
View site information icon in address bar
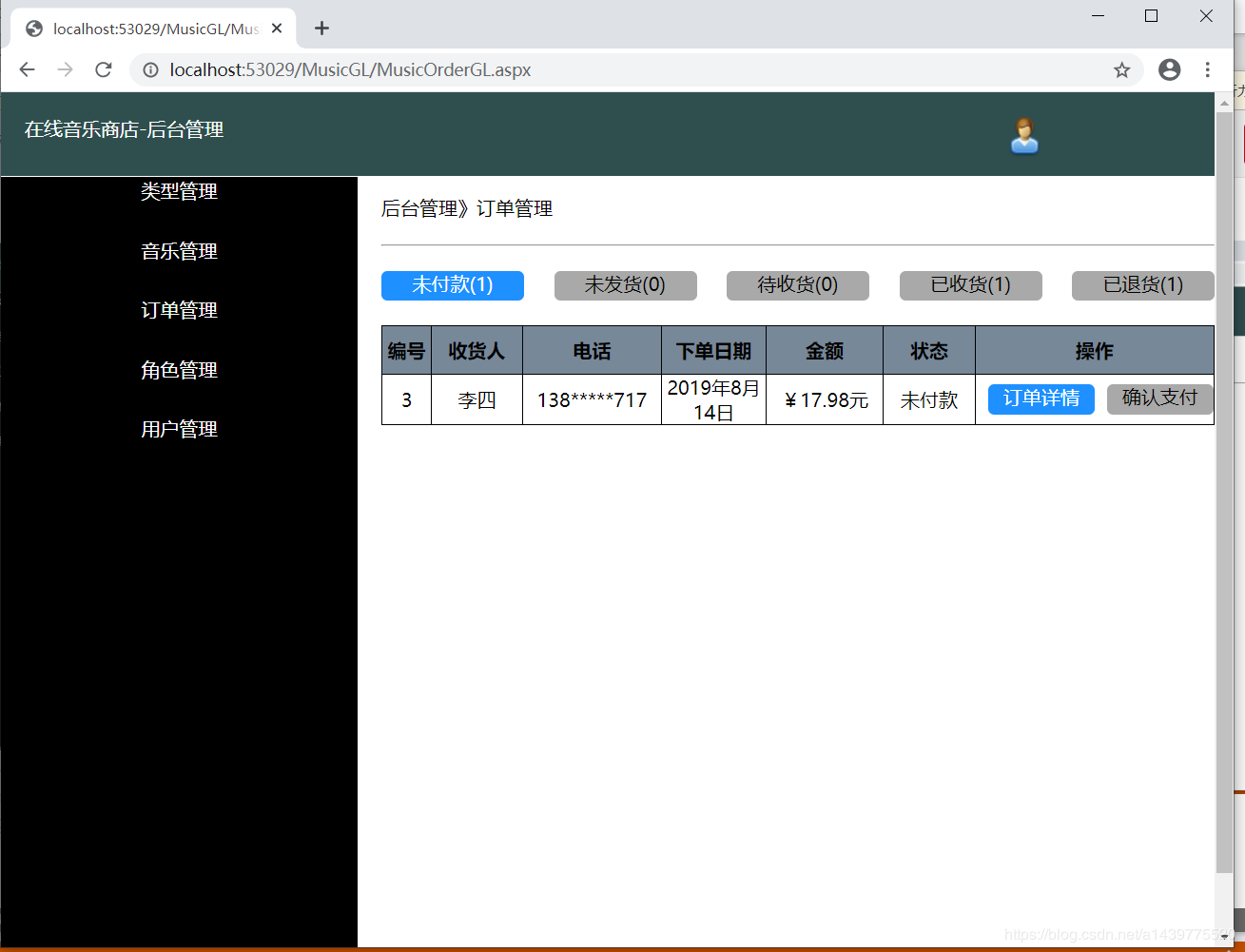point(150,69)
